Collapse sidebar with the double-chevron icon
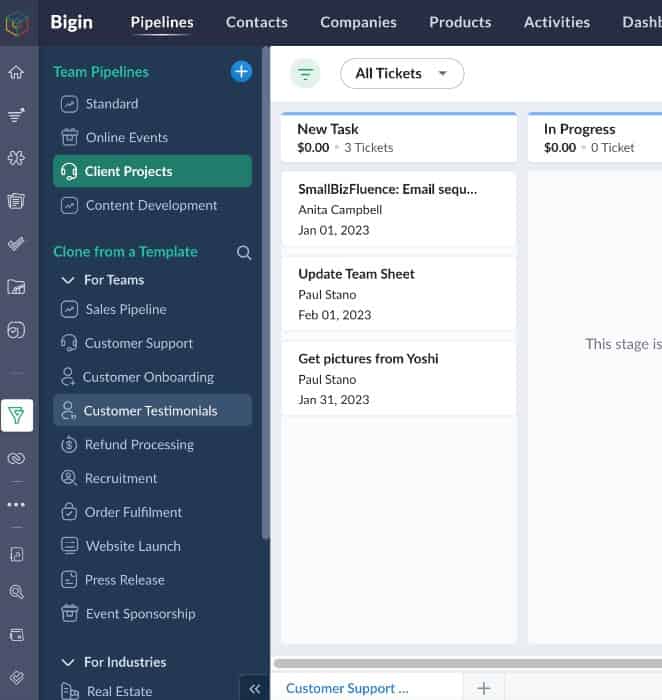Screen dimensions: 662x700 coord(255,688)
